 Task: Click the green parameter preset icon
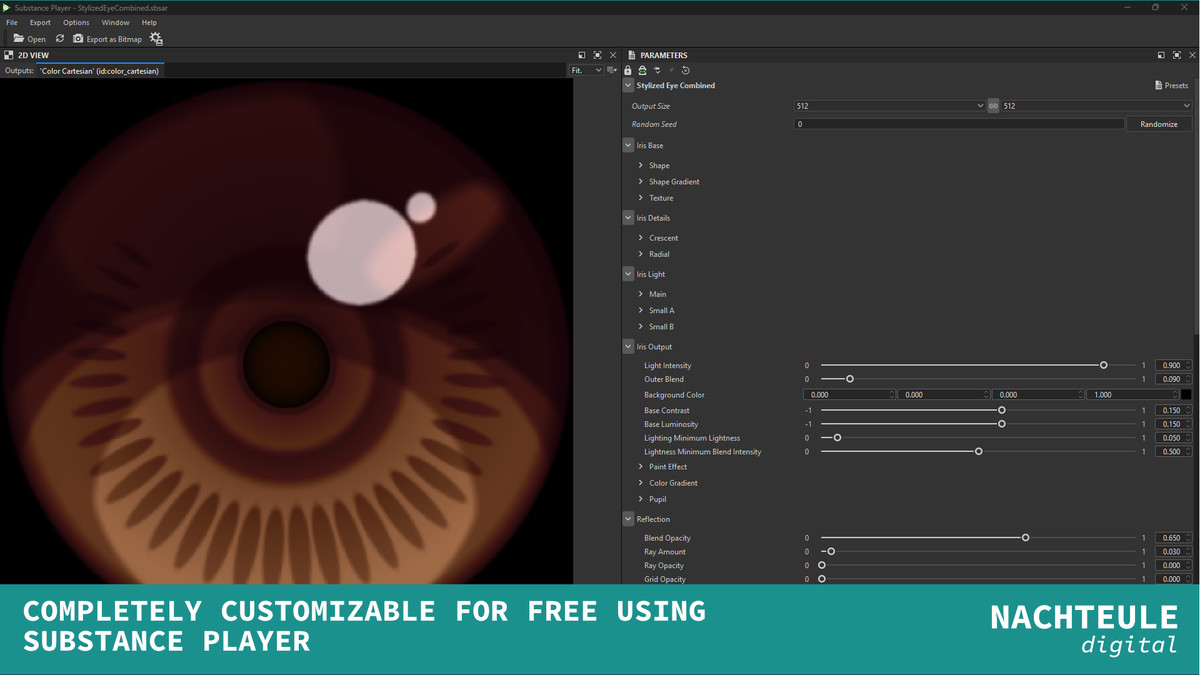click(642, 71)
